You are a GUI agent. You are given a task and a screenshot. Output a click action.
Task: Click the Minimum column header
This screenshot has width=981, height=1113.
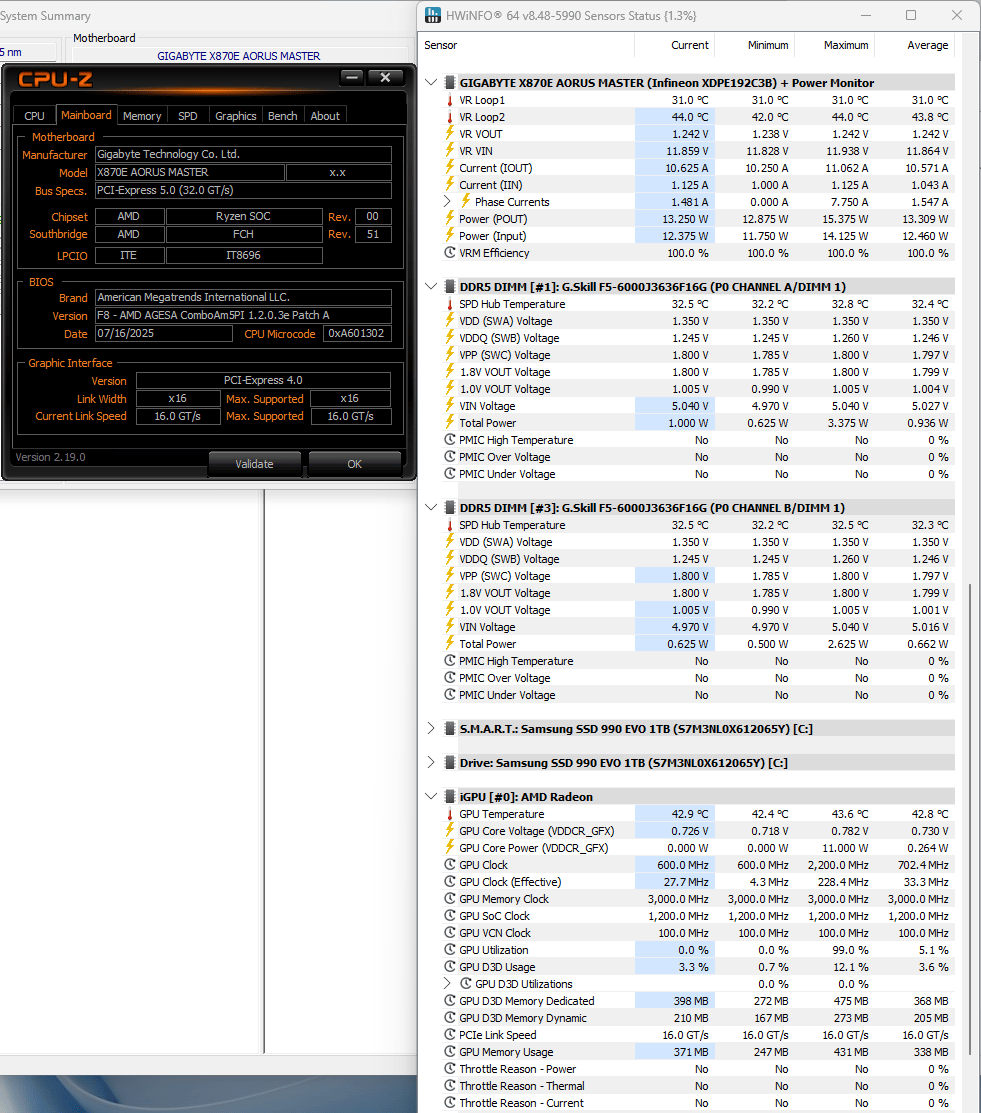[x=754, y=45]
